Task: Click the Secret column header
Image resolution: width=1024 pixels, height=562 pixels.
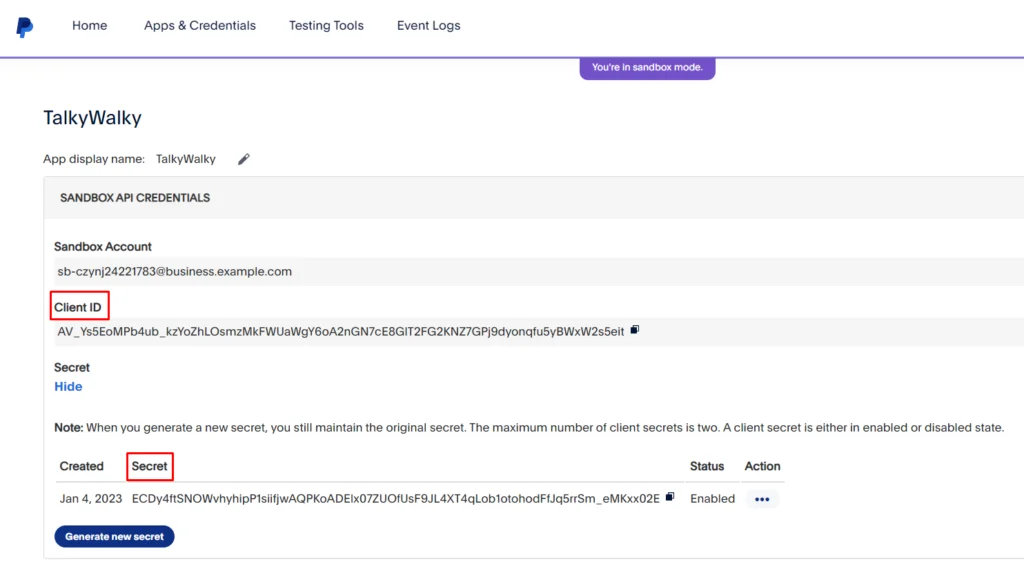Action: [x=150, y=466]
